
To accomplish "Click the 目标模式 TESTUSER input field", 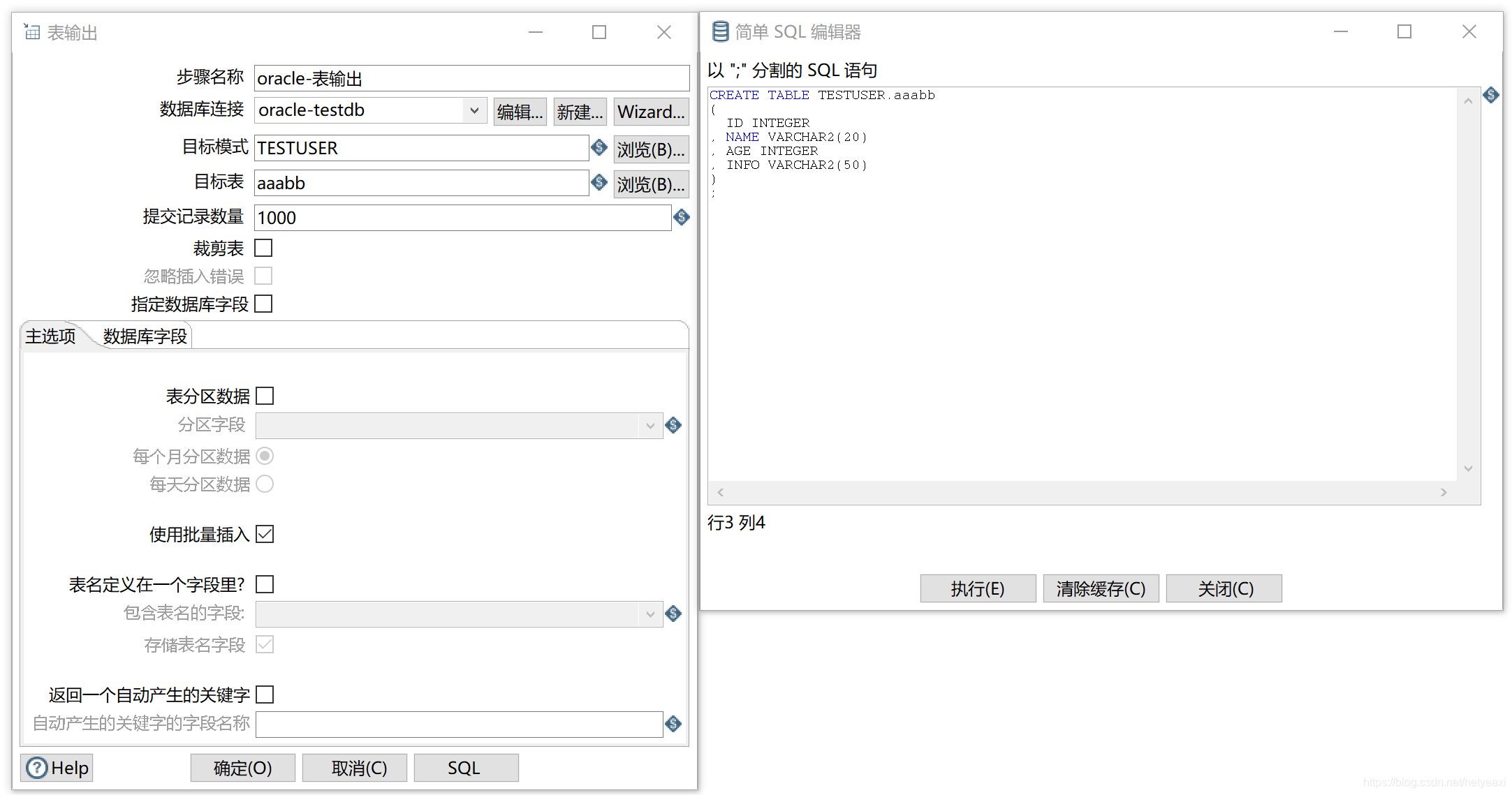I will pyautogui.click(x=422, y=148).
